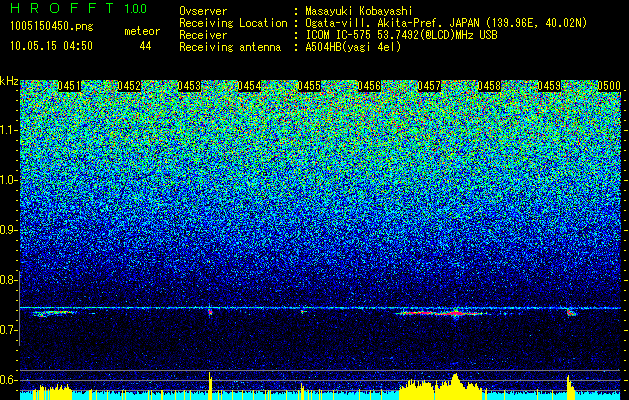629x400 pixels.
Task: Click the 0458 time marker
Action: (x=489, y=86)
